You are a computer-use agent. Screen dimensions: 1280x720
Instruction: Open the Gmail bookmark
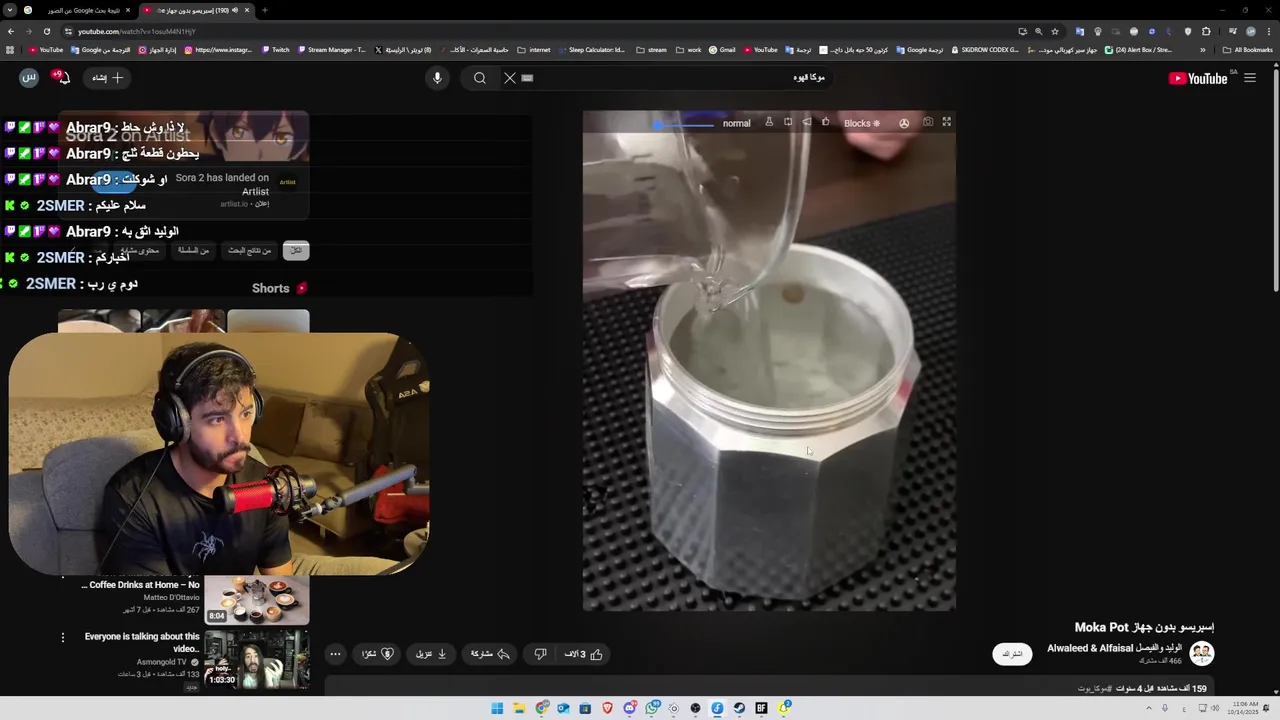coord(722,49)
